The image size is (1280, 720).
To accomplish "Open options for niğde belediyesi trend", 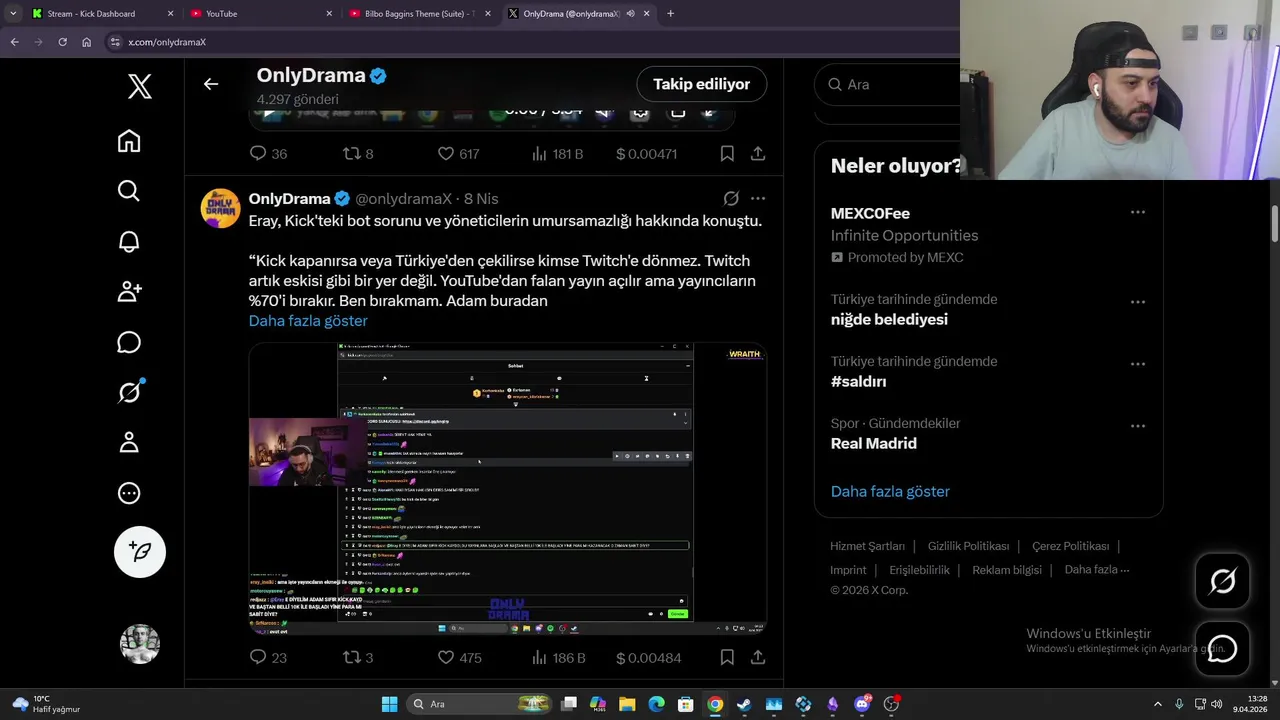I will point(1138,302).
